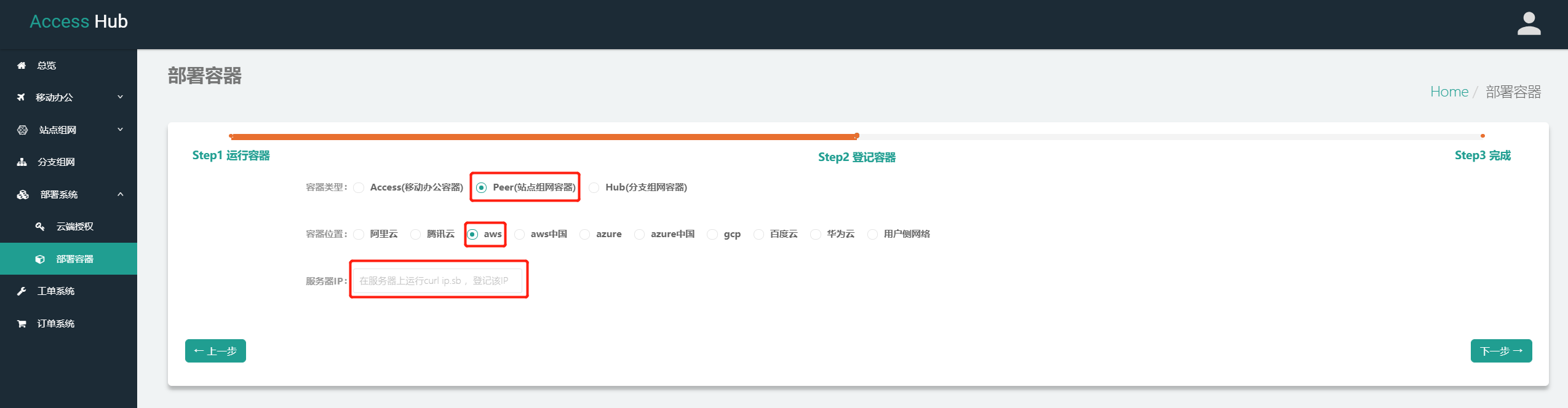The image size is (1568, 408).
Task: Click the 下一步 next button
Action: [x=1501, y=351]
